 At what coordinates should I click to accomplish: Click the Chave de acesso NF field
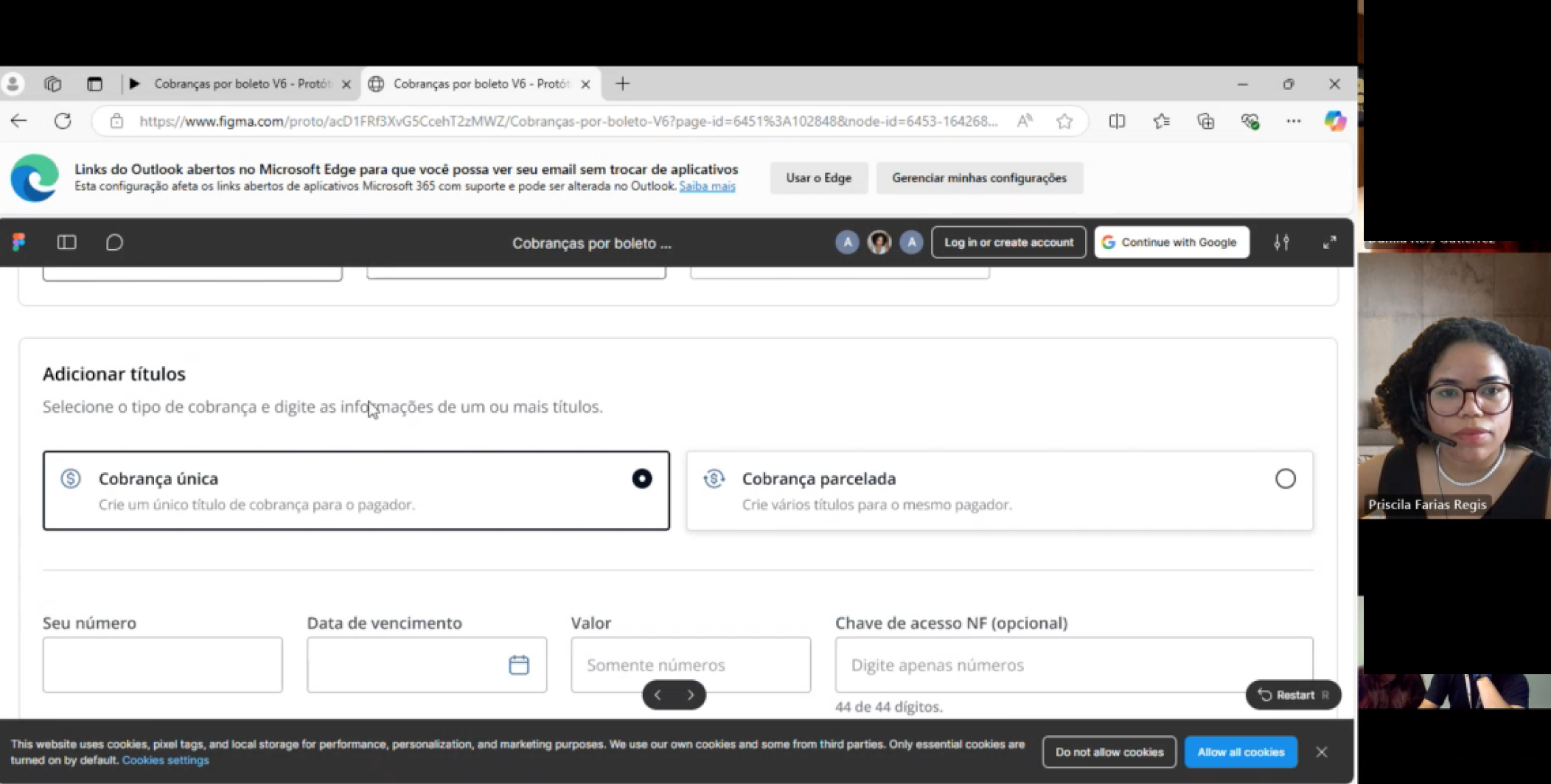pyautogui.click(x=1073, y=665)
